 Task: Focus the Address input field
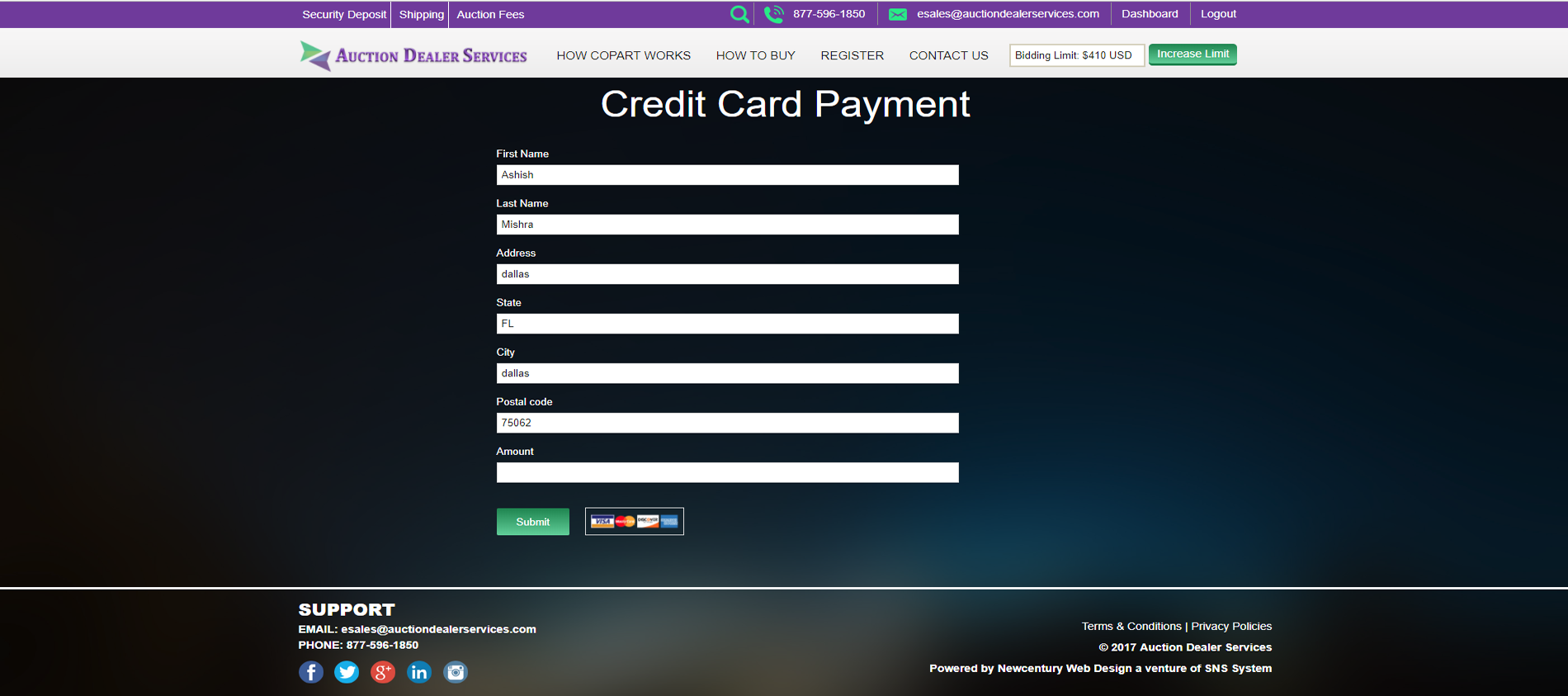tap(728, 274)
